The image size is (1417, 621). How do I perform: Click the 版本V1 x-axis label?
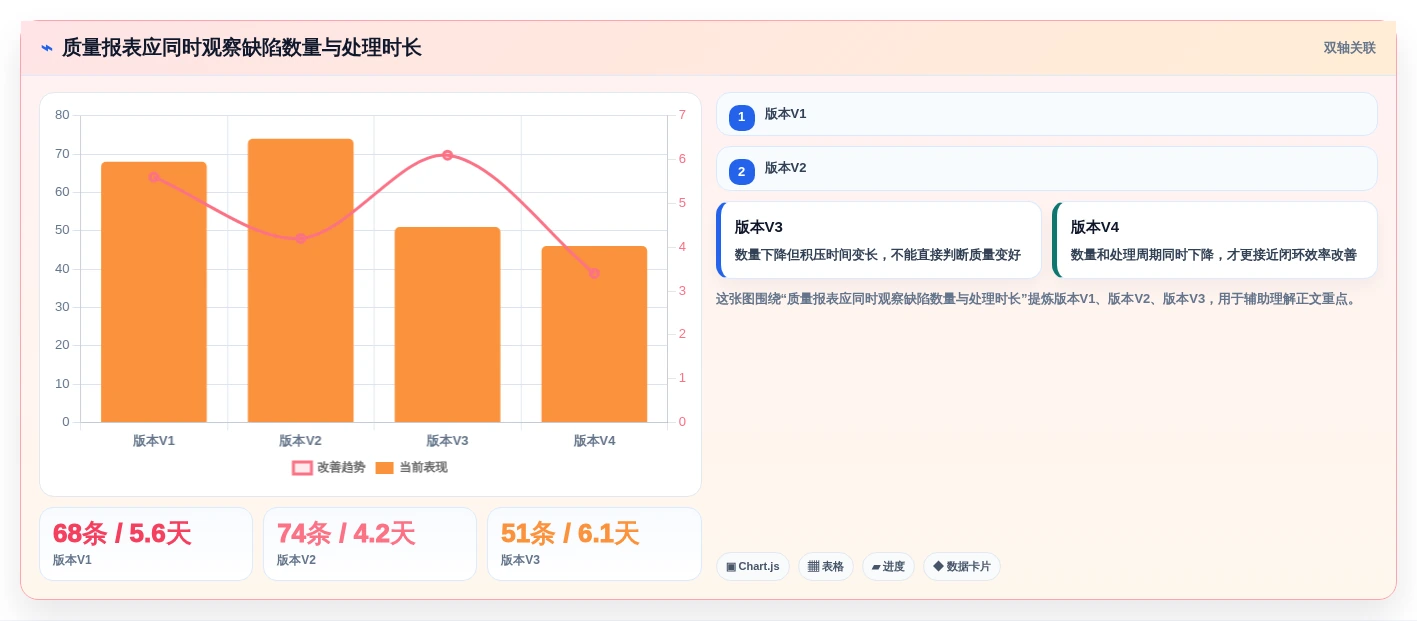pos(154,441)
